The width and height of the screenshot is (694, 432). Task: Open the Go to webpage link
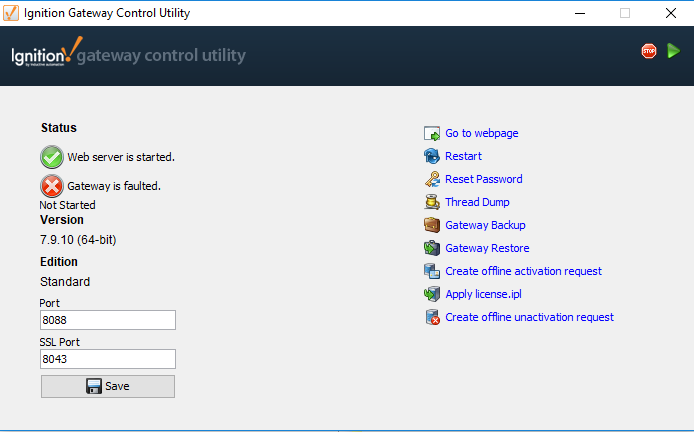(x=482, y=133)
